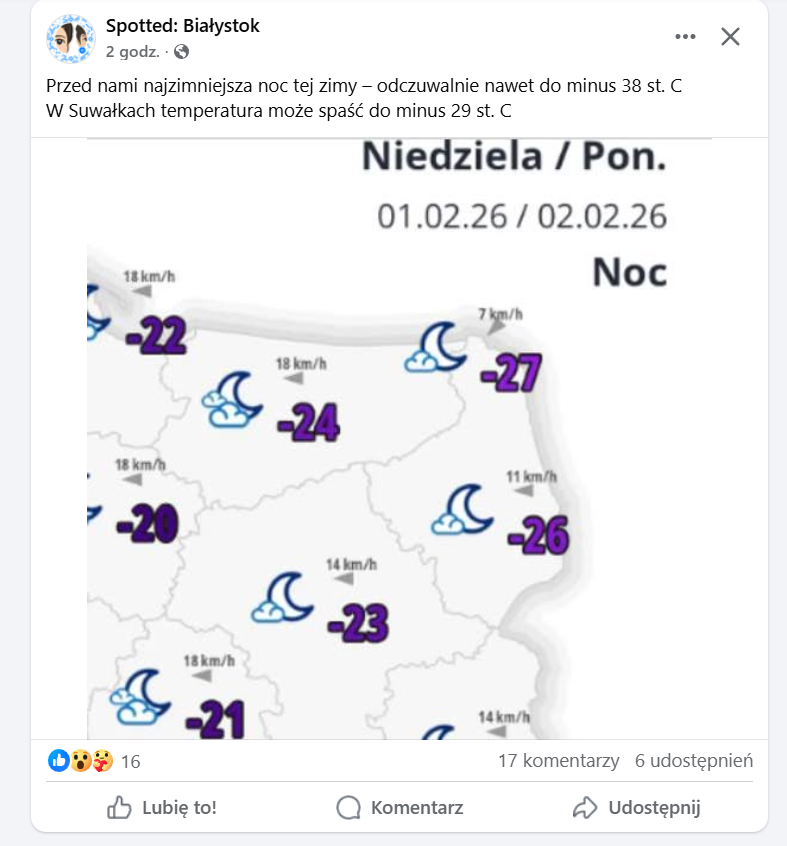Close the post with the X button

click(x=731, y=37)
